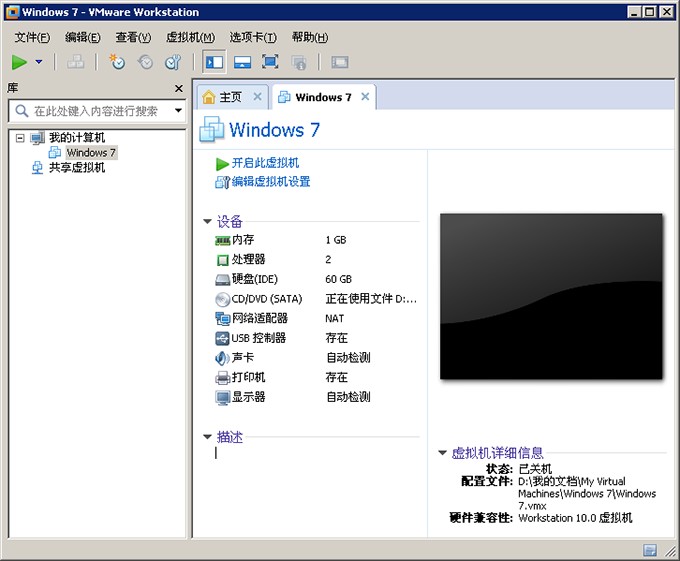Take a snapshot of this virtual machine
Screen dimensions: 680x561
click(117, 62)
